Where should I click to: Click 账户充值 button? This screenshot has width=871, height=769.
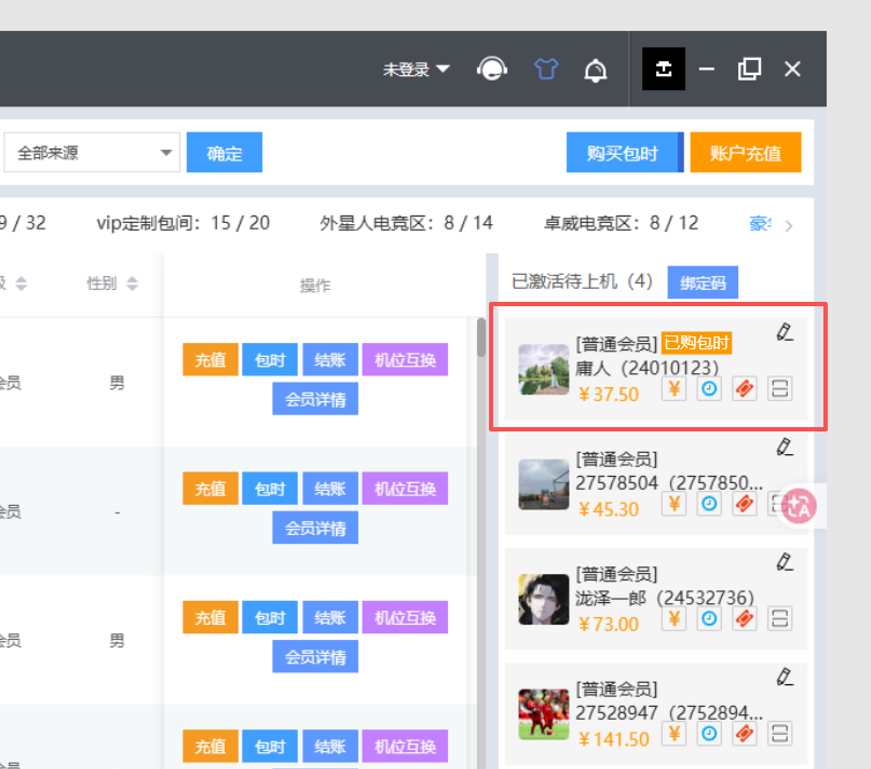745,152
